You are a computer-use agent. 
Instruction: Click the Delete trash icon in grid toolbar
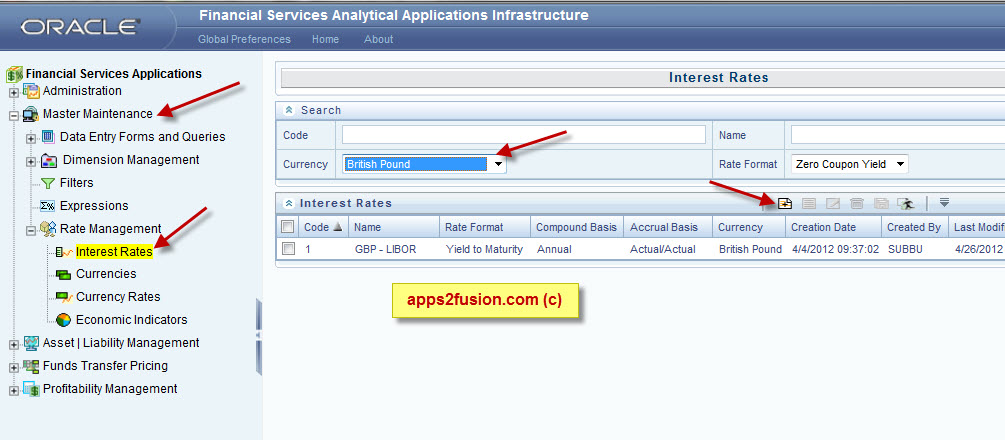point(857,203)
